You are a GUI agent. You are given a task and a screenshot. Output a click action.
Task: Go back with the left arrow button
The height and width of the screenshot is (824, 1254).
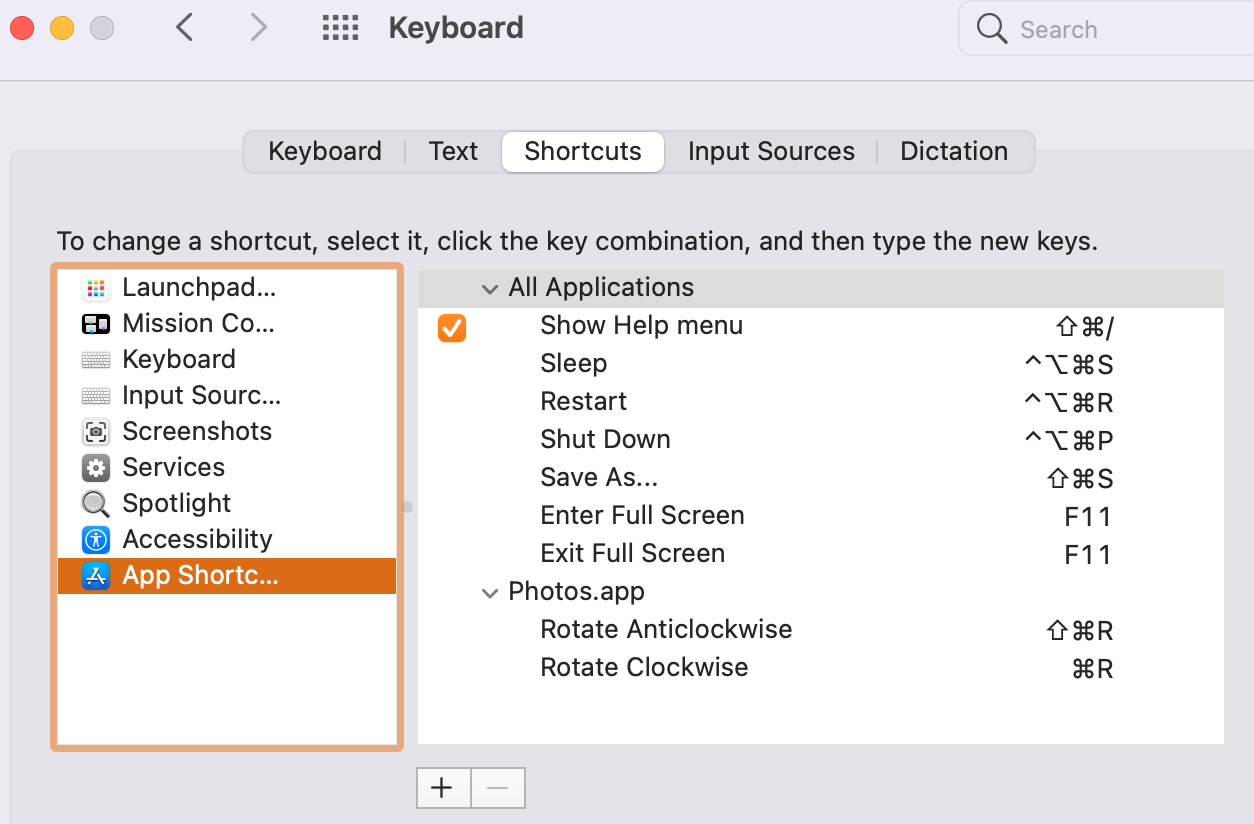(x=184, y=28)
